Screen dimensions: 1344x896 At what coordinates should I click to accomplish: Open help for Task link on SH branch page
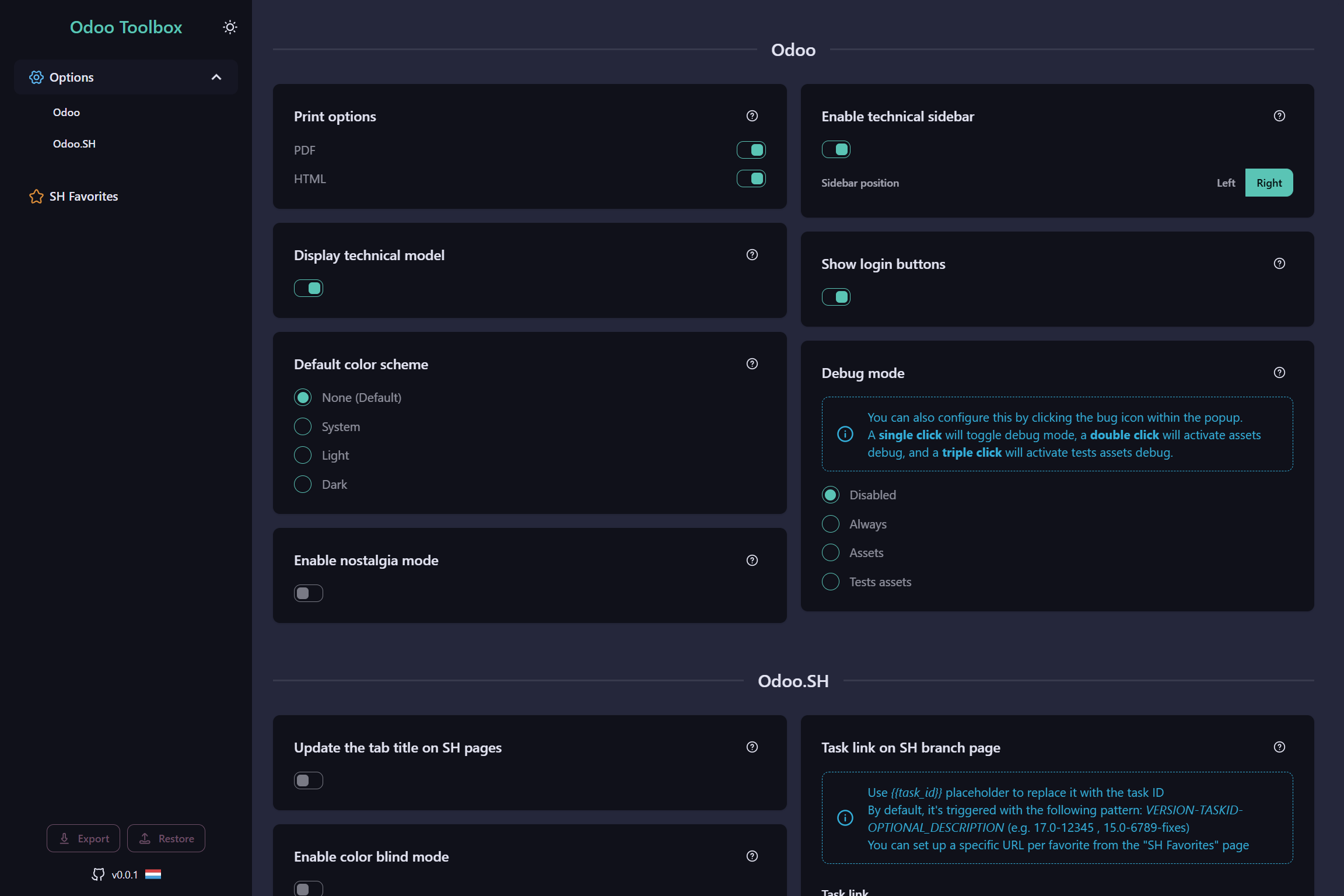tap(1279, 747)
